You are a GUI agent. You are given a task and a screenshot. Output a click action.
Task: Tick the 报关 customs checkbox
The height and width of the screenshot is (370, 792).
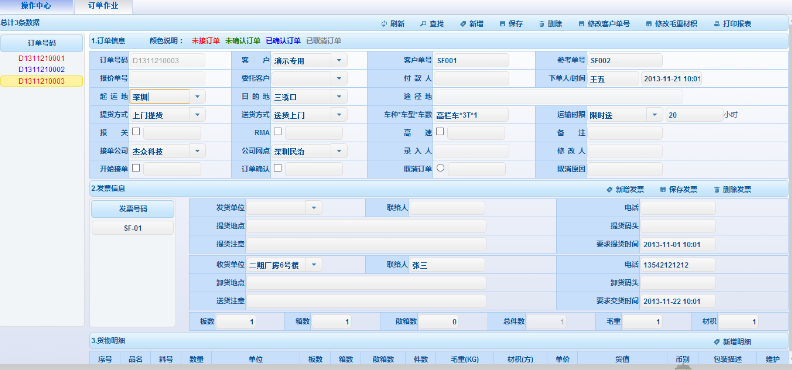[136, 131]
